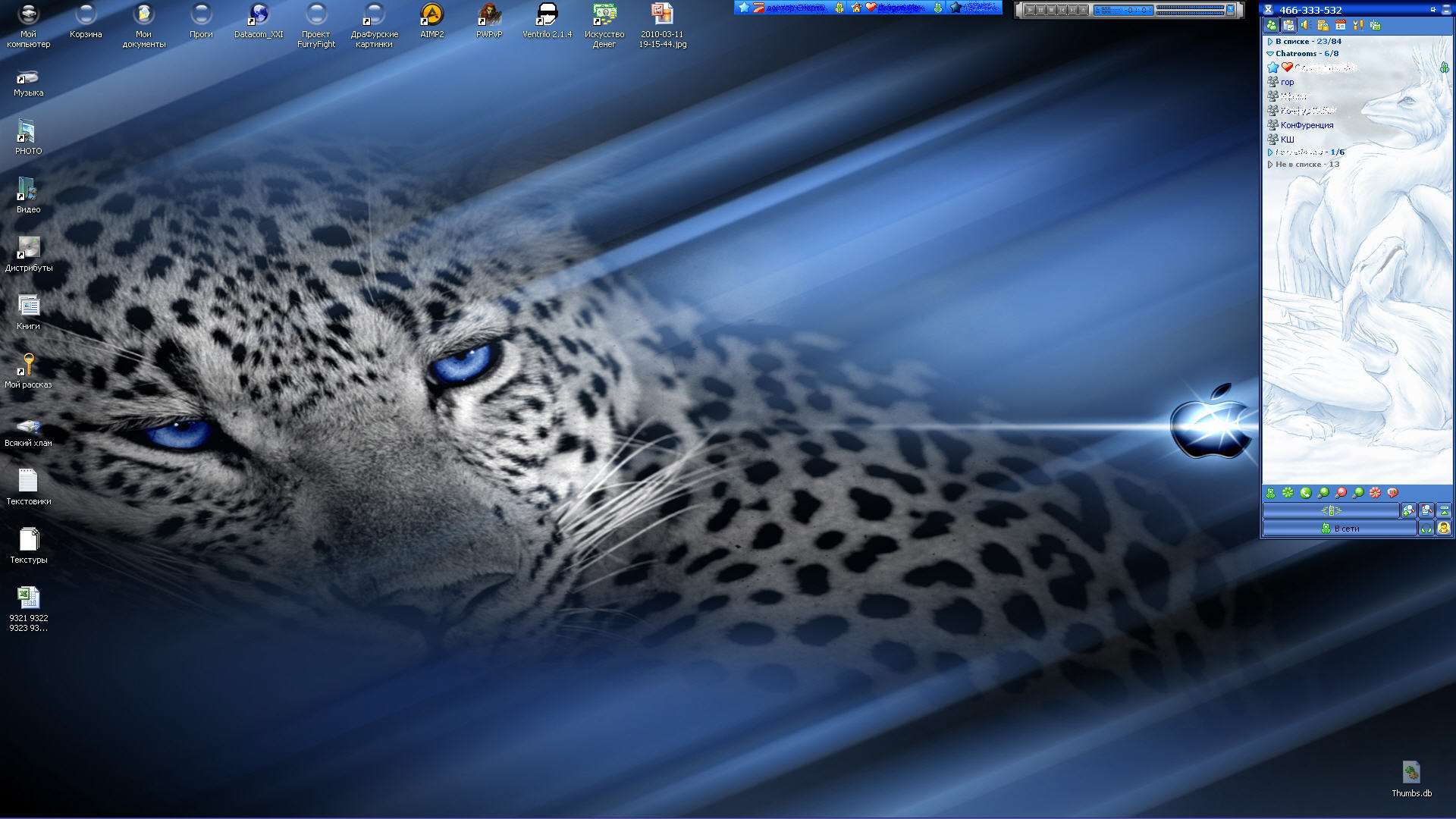Open settings wrench and screwdriver icon
1456x819 pixels.
(1358, 25)
